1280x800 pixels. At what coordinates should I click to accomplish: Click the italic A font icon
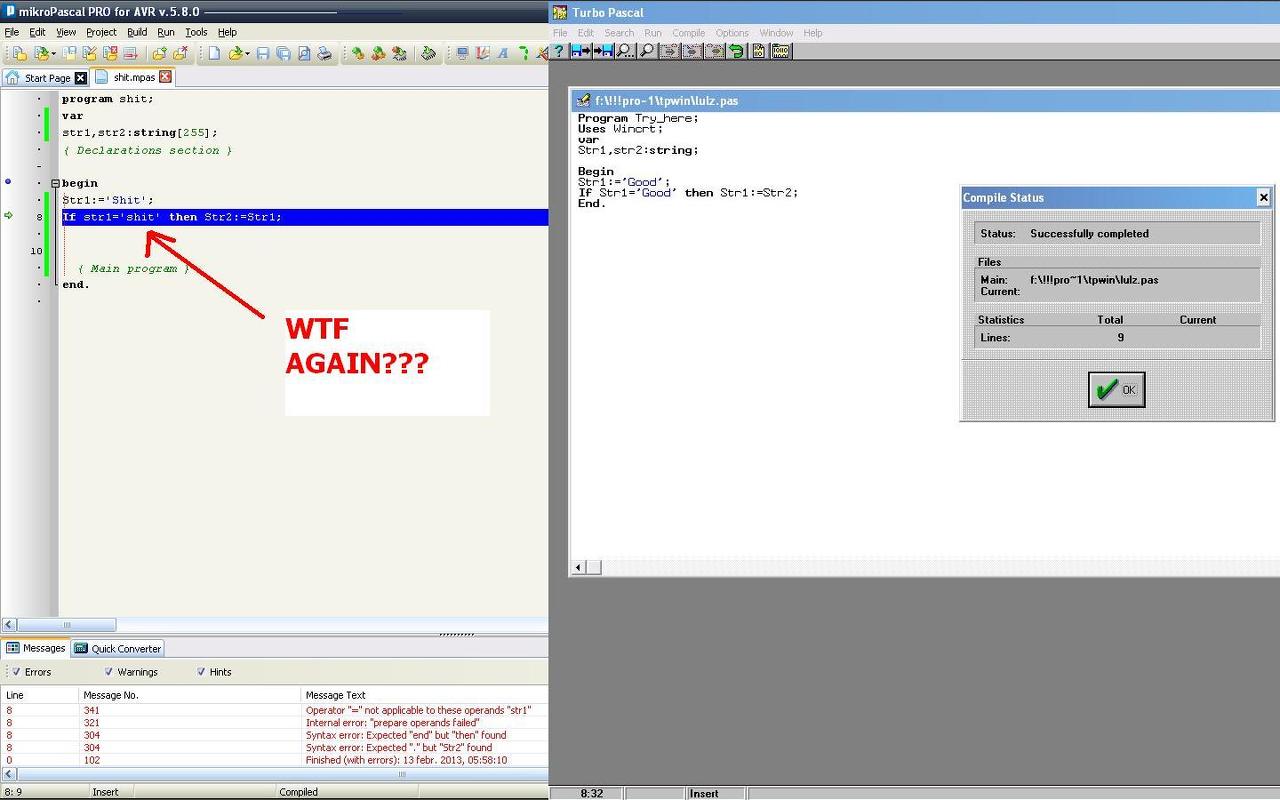coord(503,54)
